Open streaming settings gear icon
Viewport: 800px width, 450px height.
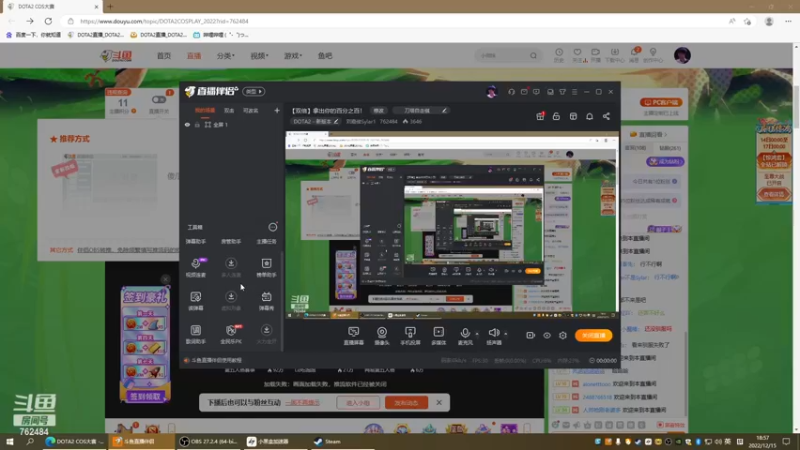pos(563,335)
